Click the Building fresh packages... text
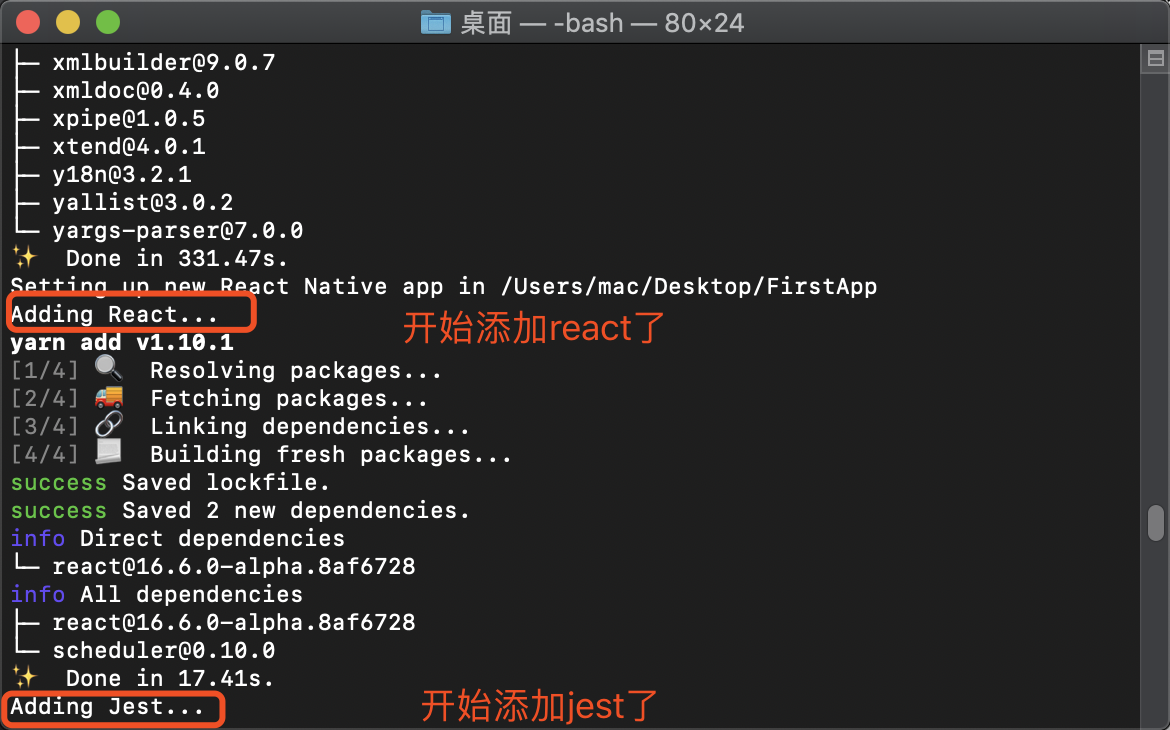The image size is (1170, 730). pos(331,455)
